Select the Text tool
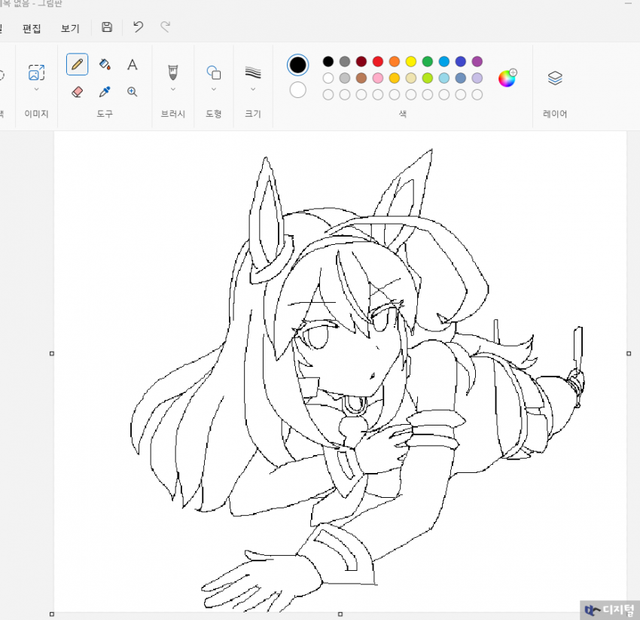Viewport: 640px width, 620px height. (x=132, y=64)
